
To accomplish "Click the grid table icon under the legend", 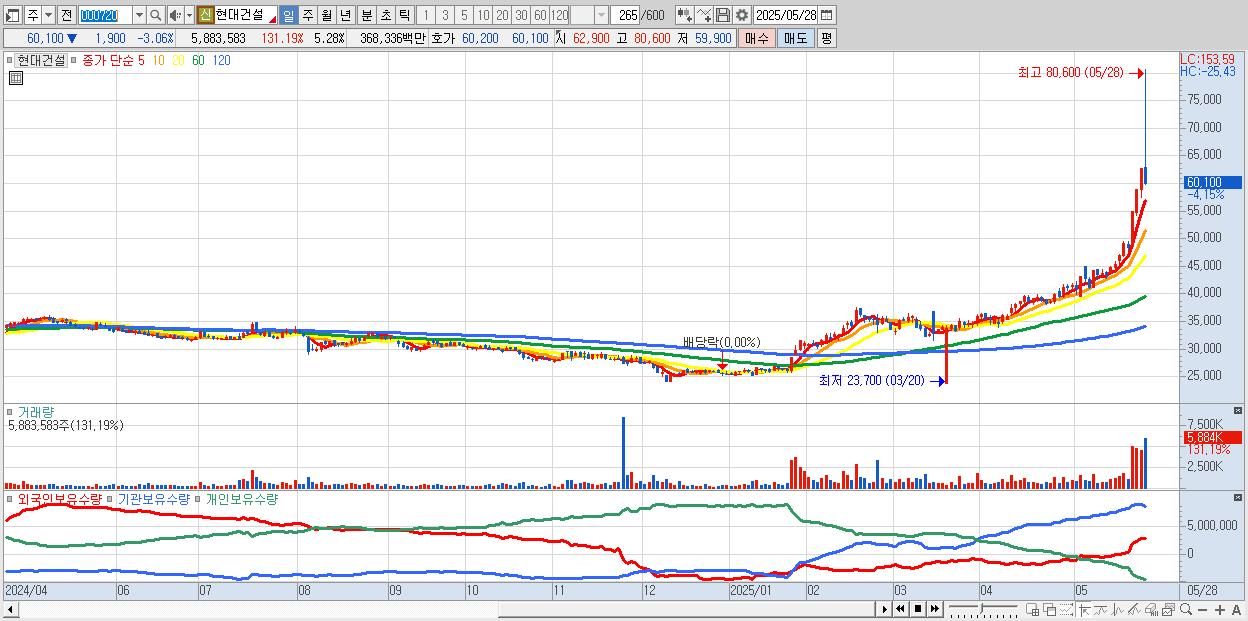I will [15, 79].
